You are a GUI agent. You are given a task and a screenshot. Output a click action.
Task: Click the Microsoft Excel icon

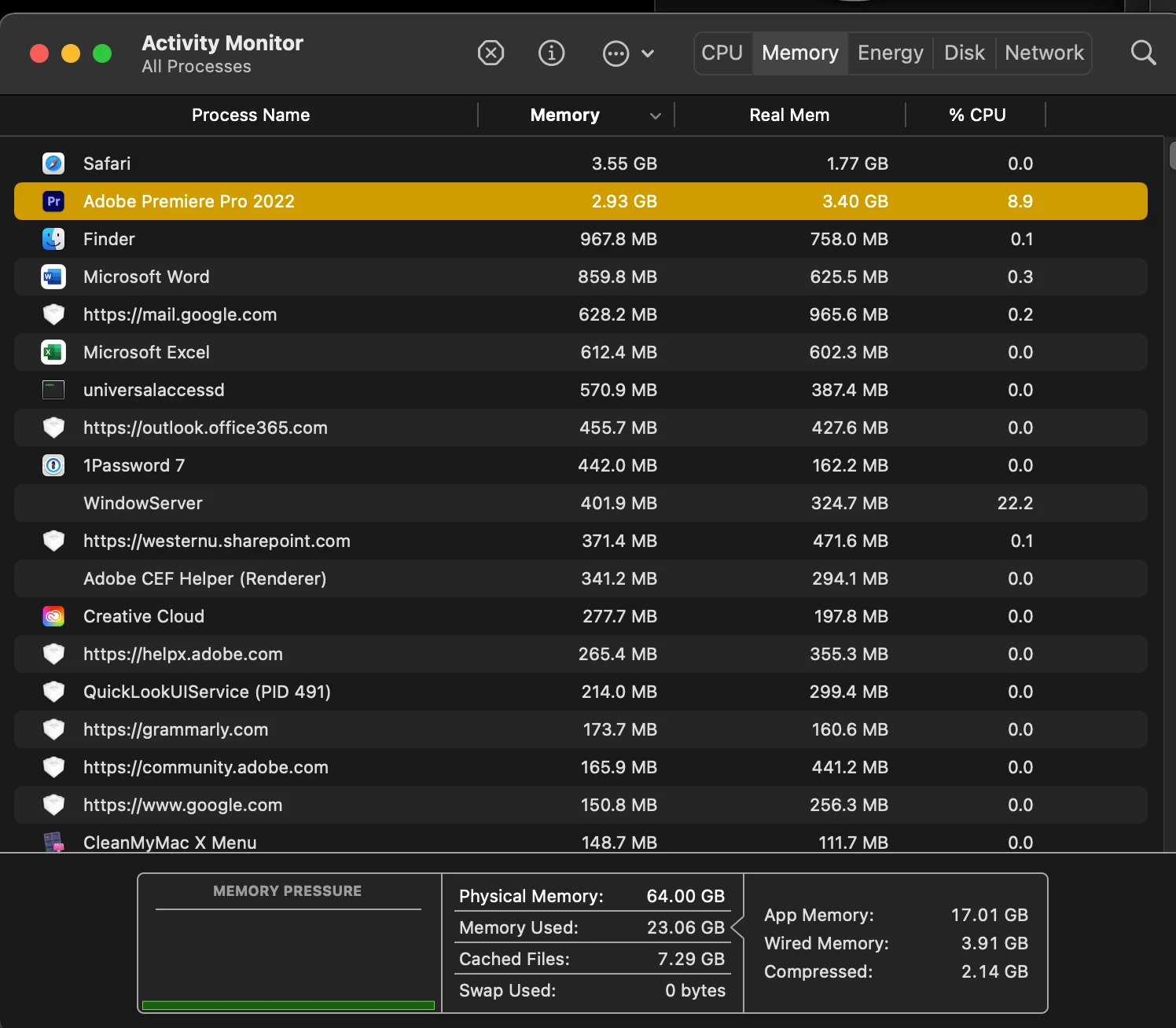point(53,352)
